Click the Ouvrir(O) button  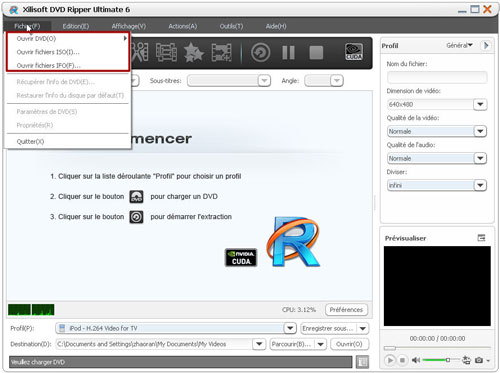[x=349, y=344]
